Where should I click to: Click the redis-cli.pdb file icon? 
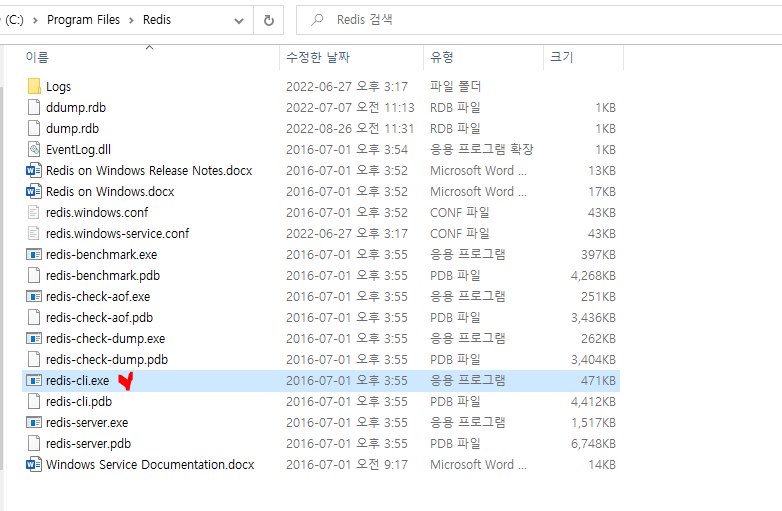pos(34,401)
